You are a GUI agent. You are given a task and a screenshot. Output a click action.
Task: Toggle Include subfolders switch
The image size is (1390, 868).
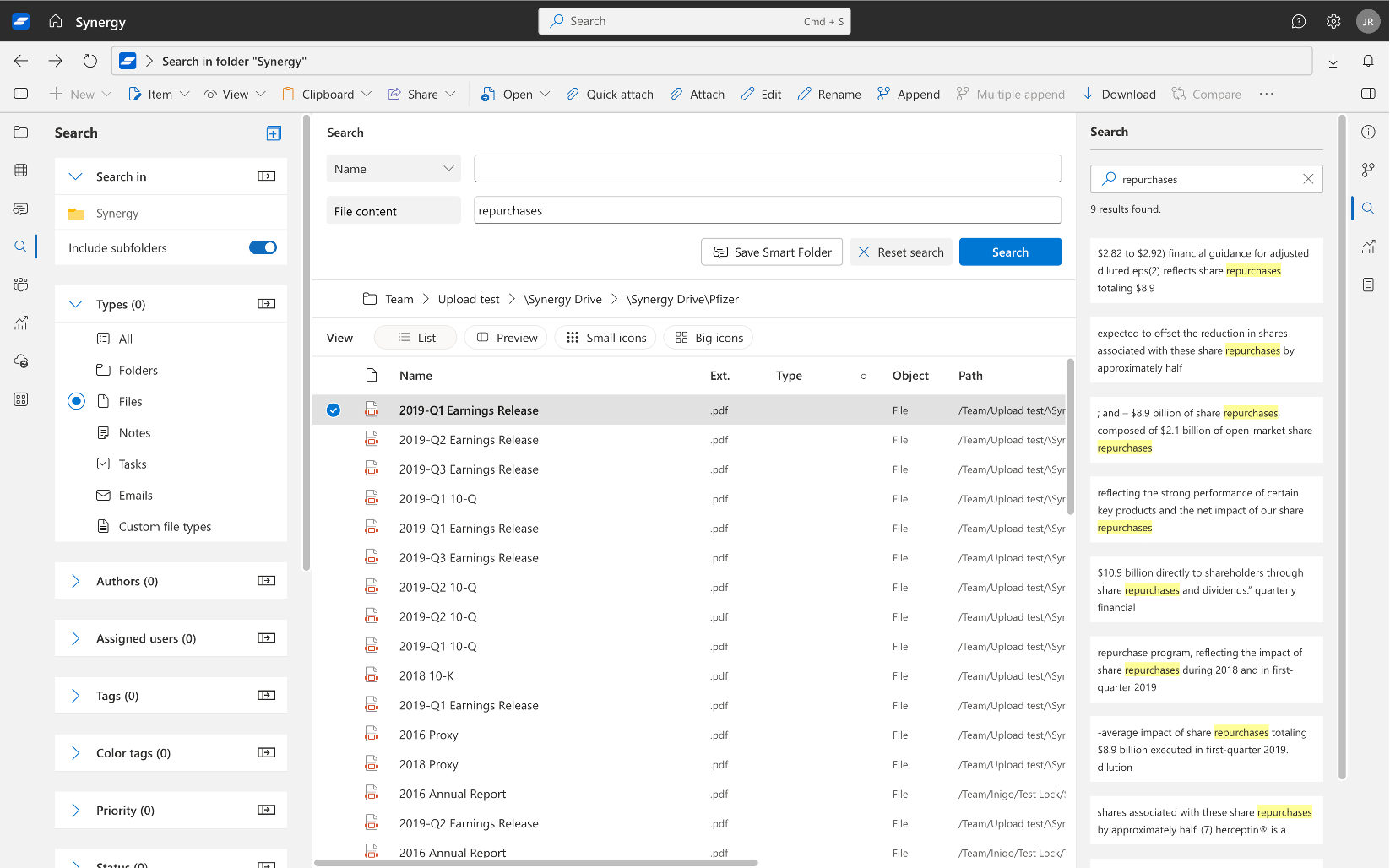pos(263,247)
